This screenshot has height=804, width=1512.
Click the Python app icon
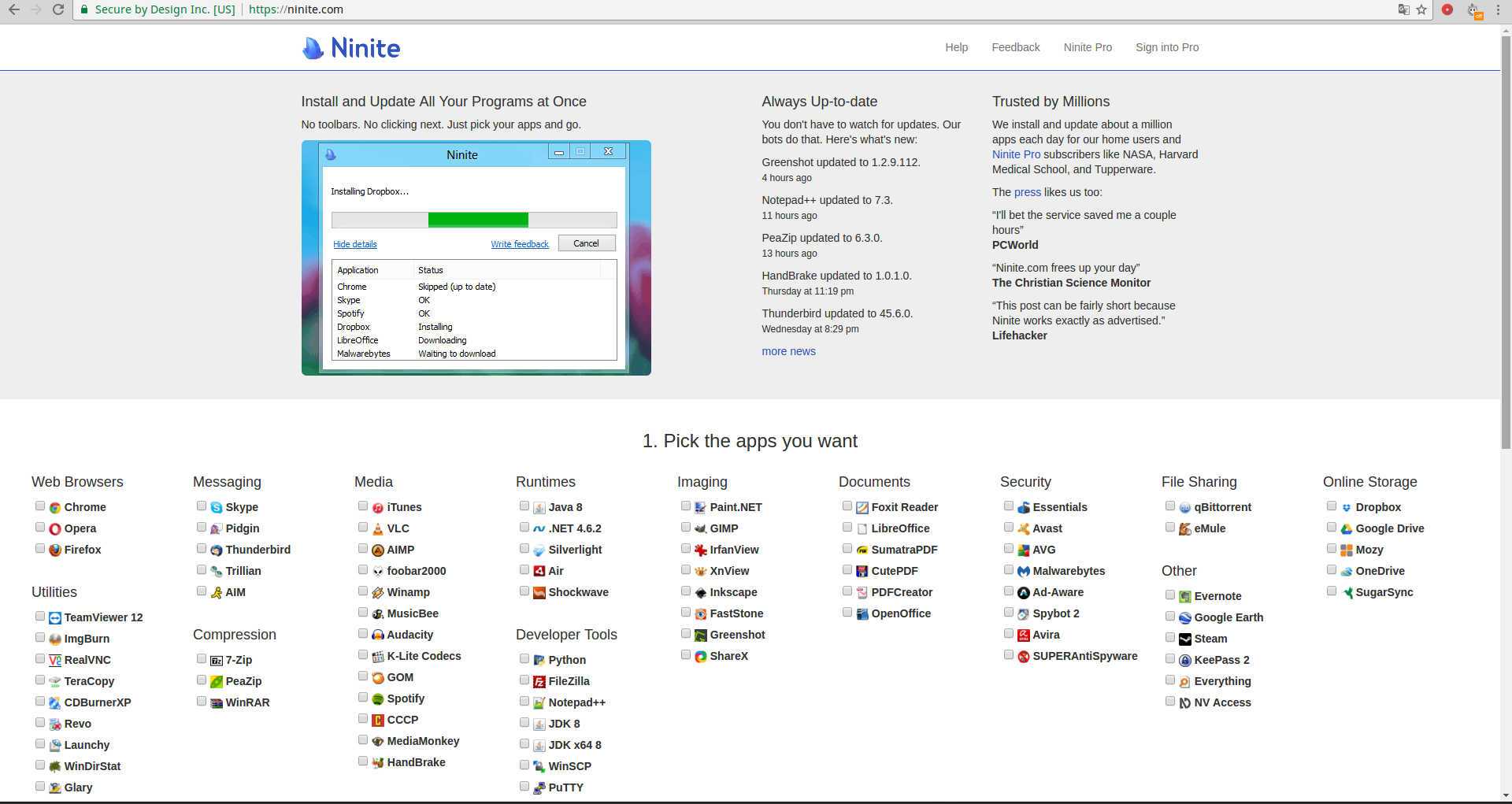click(539, 661)
